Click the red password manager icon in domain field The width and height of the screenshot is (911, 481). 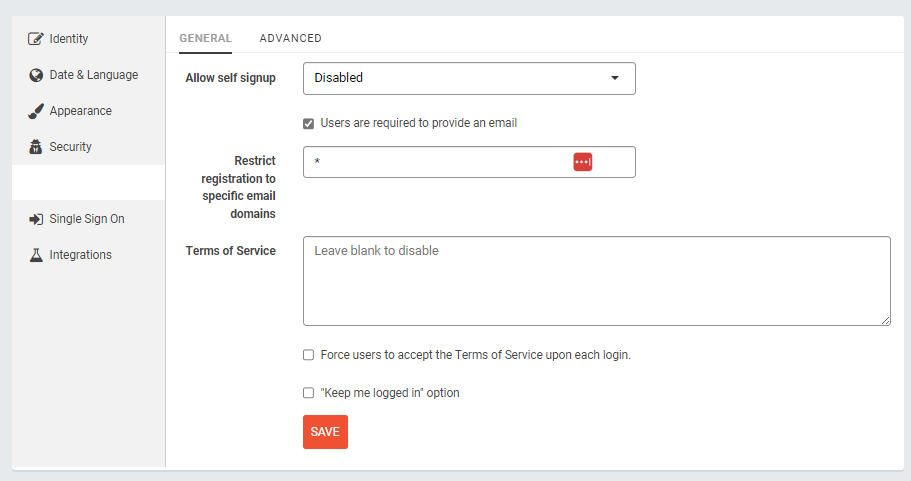click(x=583, y=162)
